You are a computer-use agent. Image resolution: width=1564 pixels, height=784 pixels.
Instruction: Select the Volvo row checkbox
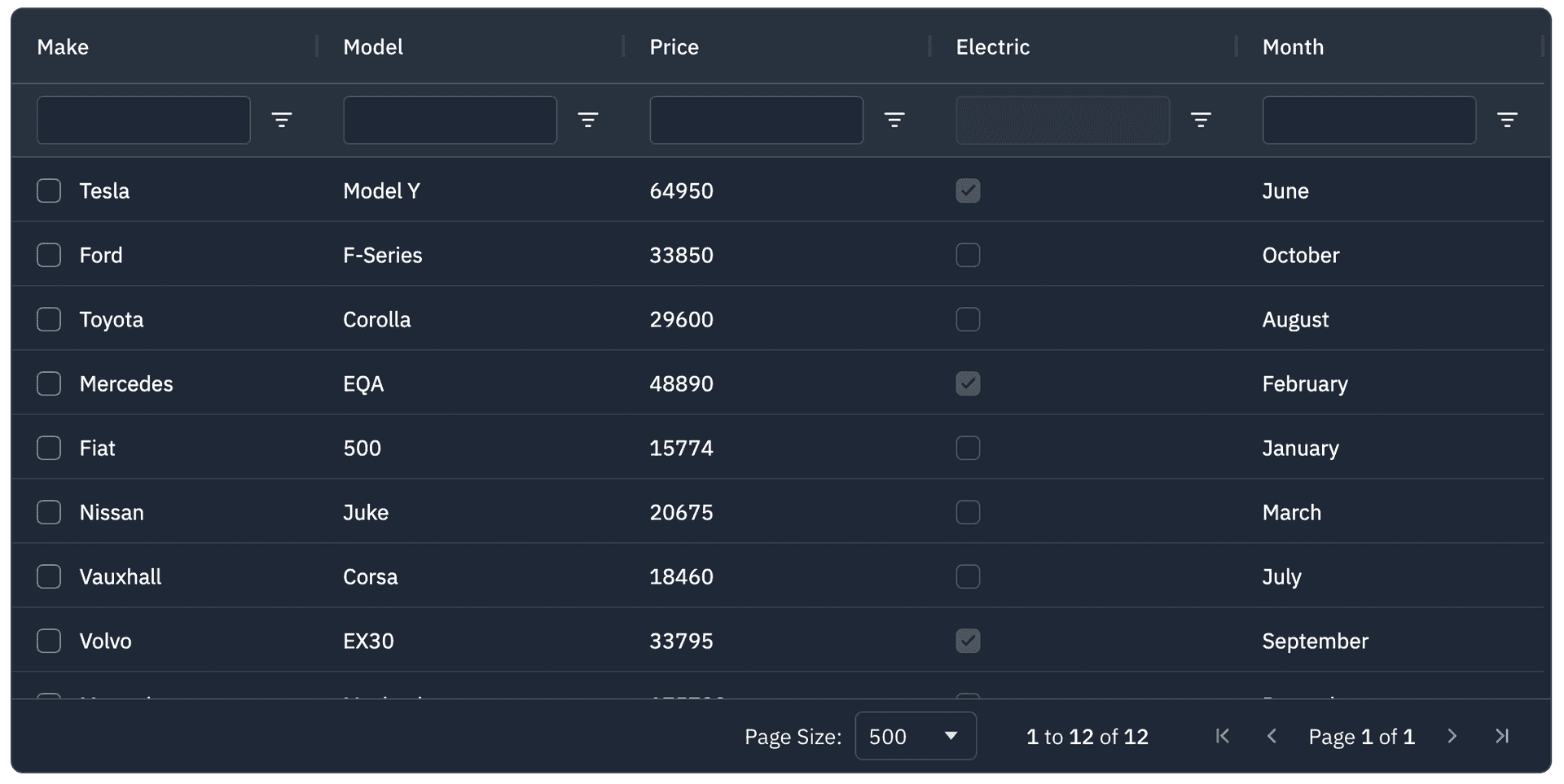coord(49,641)
